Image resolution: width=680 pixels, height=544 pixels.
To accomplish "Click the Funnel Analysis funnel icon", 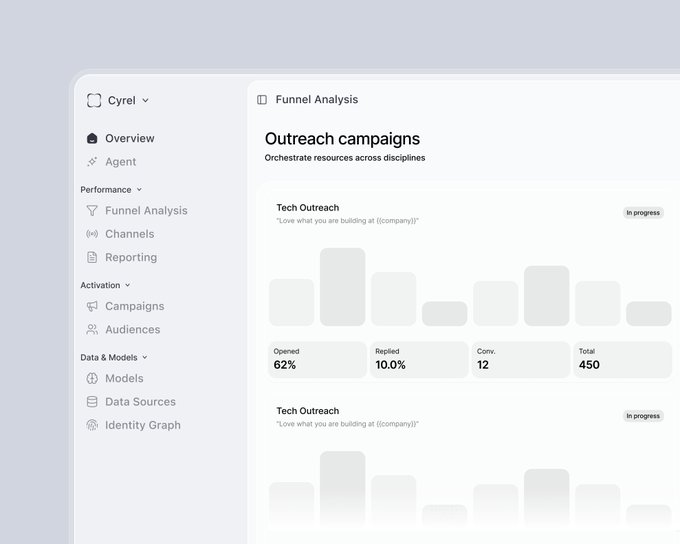I will [x=92, y=210].
